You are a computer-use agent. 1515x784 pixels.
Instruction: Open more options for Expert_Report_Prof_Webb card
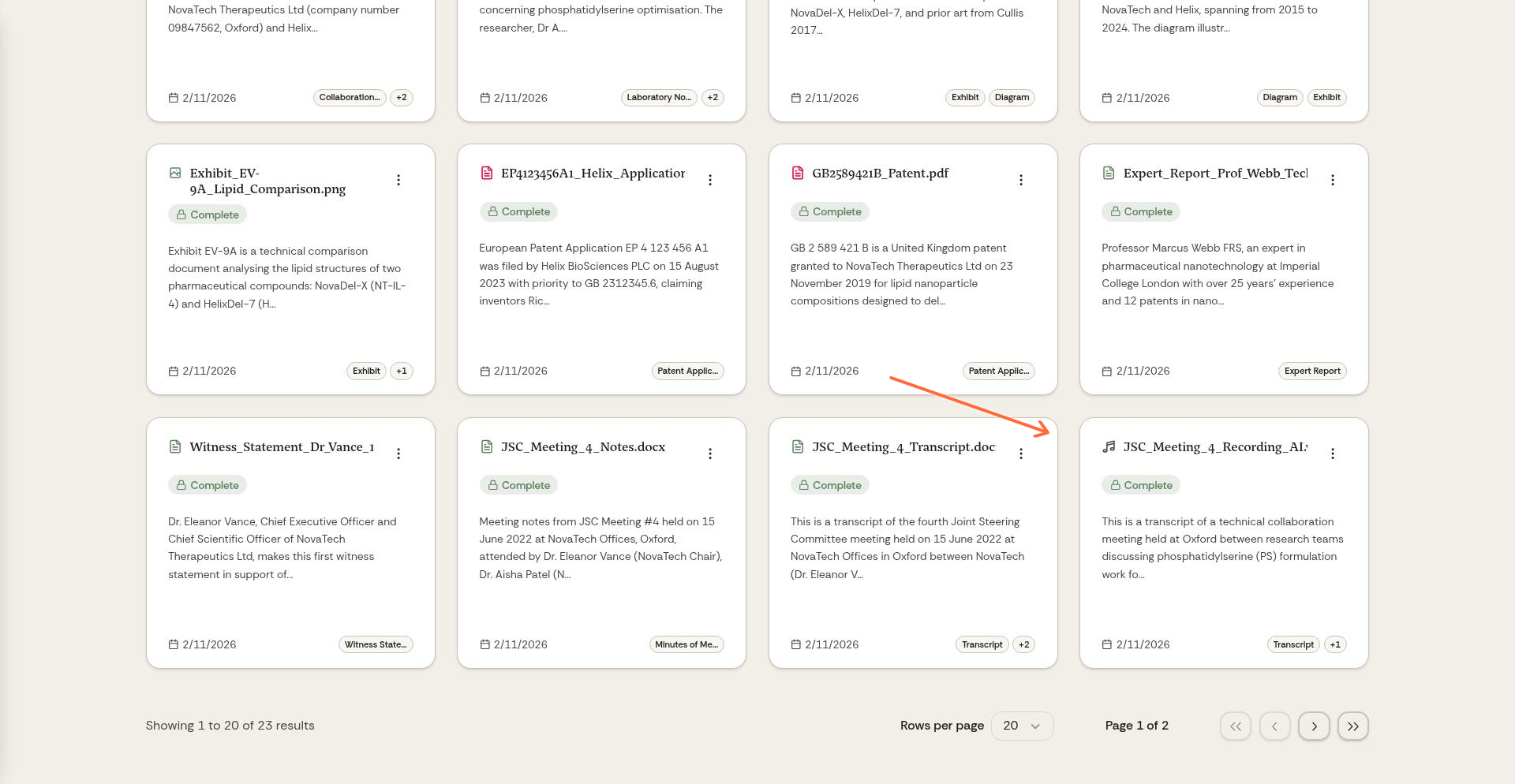click(1333, 180)
